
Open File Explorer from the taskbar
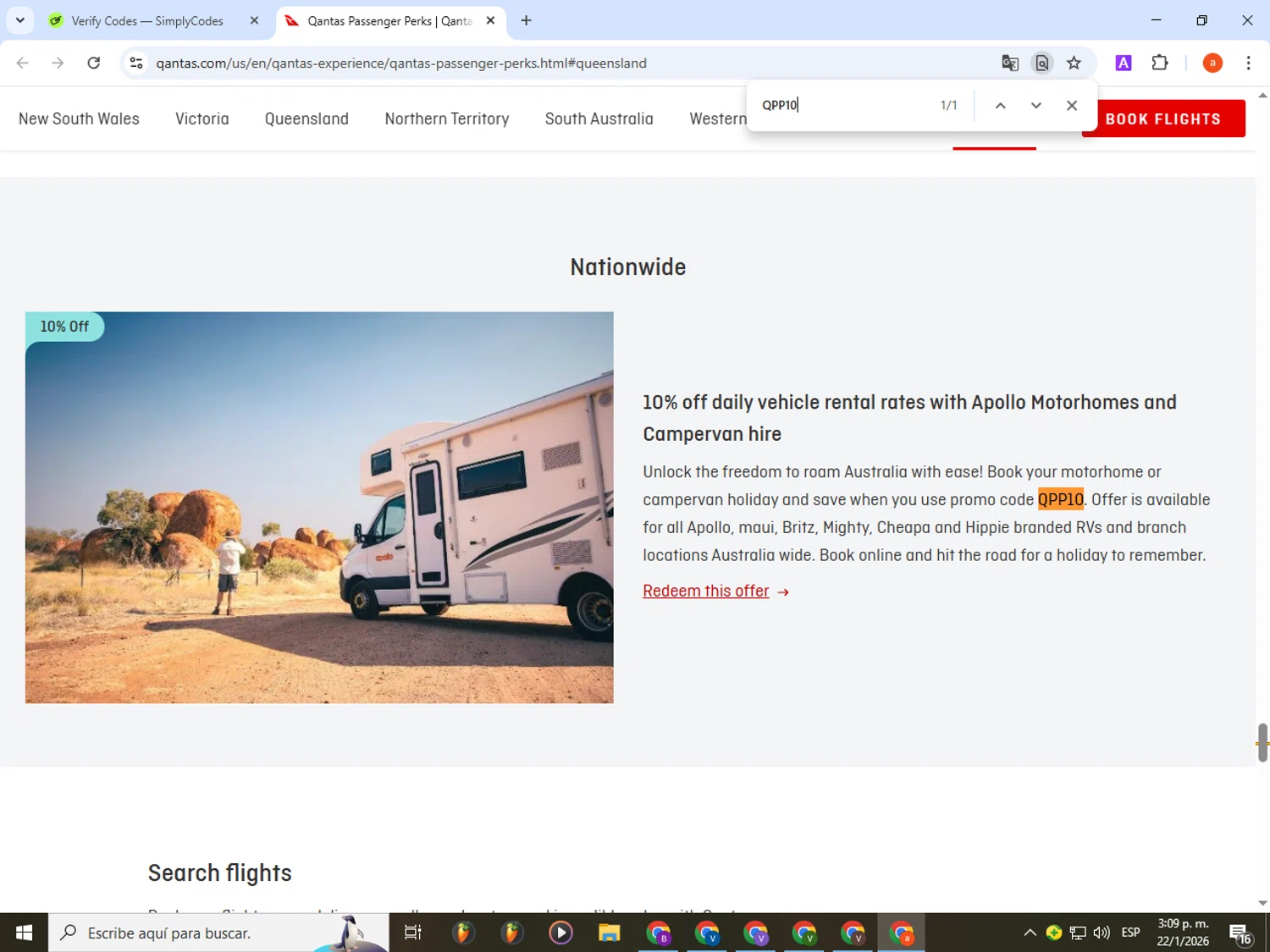[610, 933]
